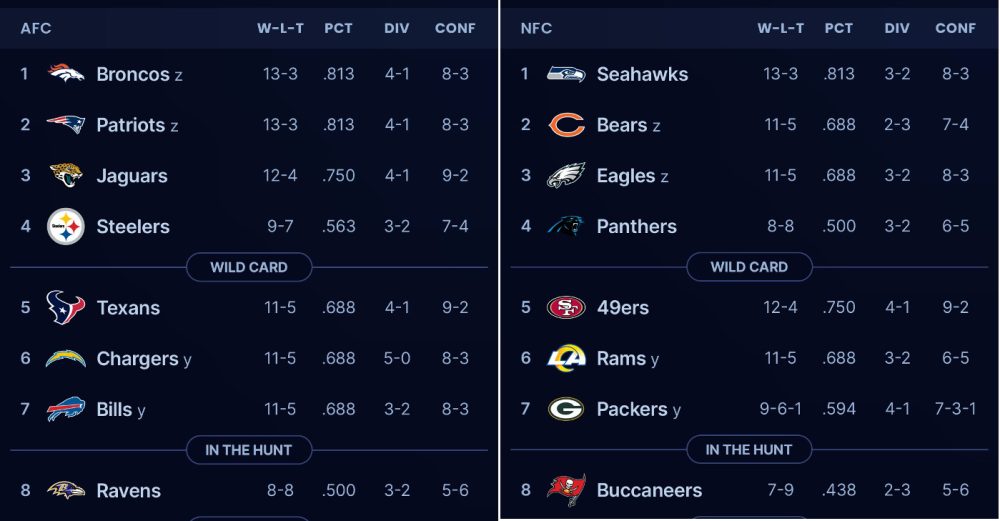Click the Seahawks team logo
The width and height of the screenshot is (1000, 521).
[x=566, y=74]
